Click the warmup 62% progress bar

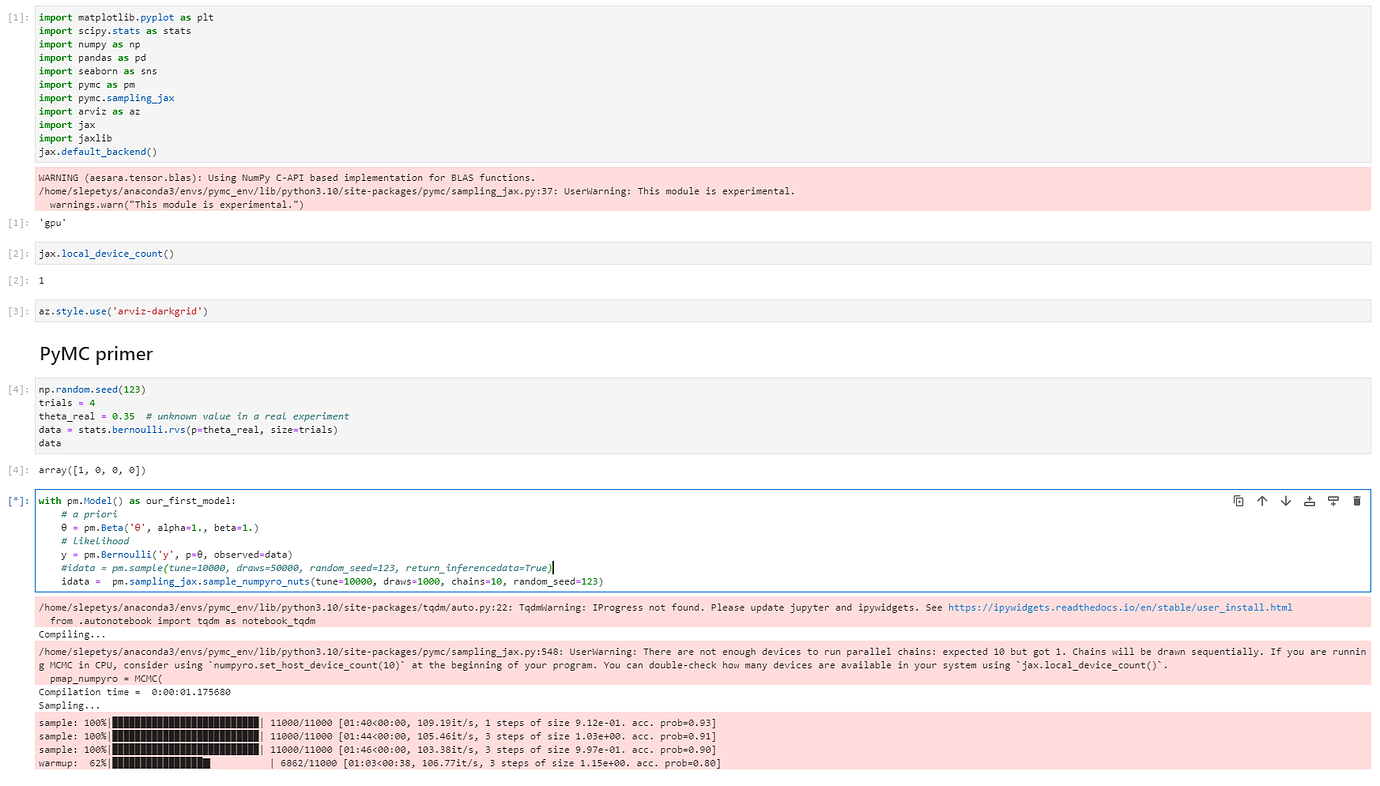[x=160, y=763]
